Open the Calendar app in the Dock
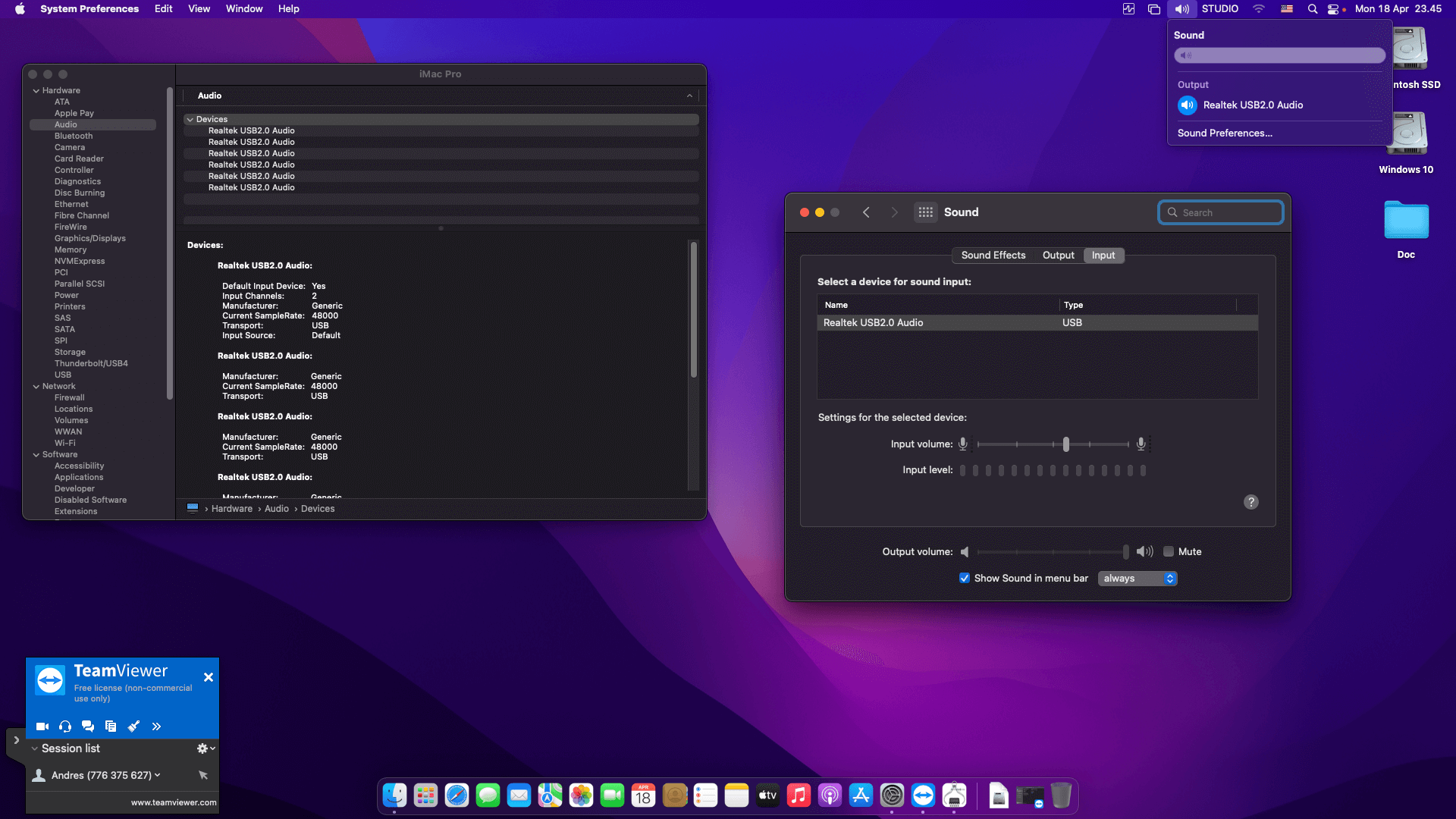Screen dimensions: 1456x819 643,795
